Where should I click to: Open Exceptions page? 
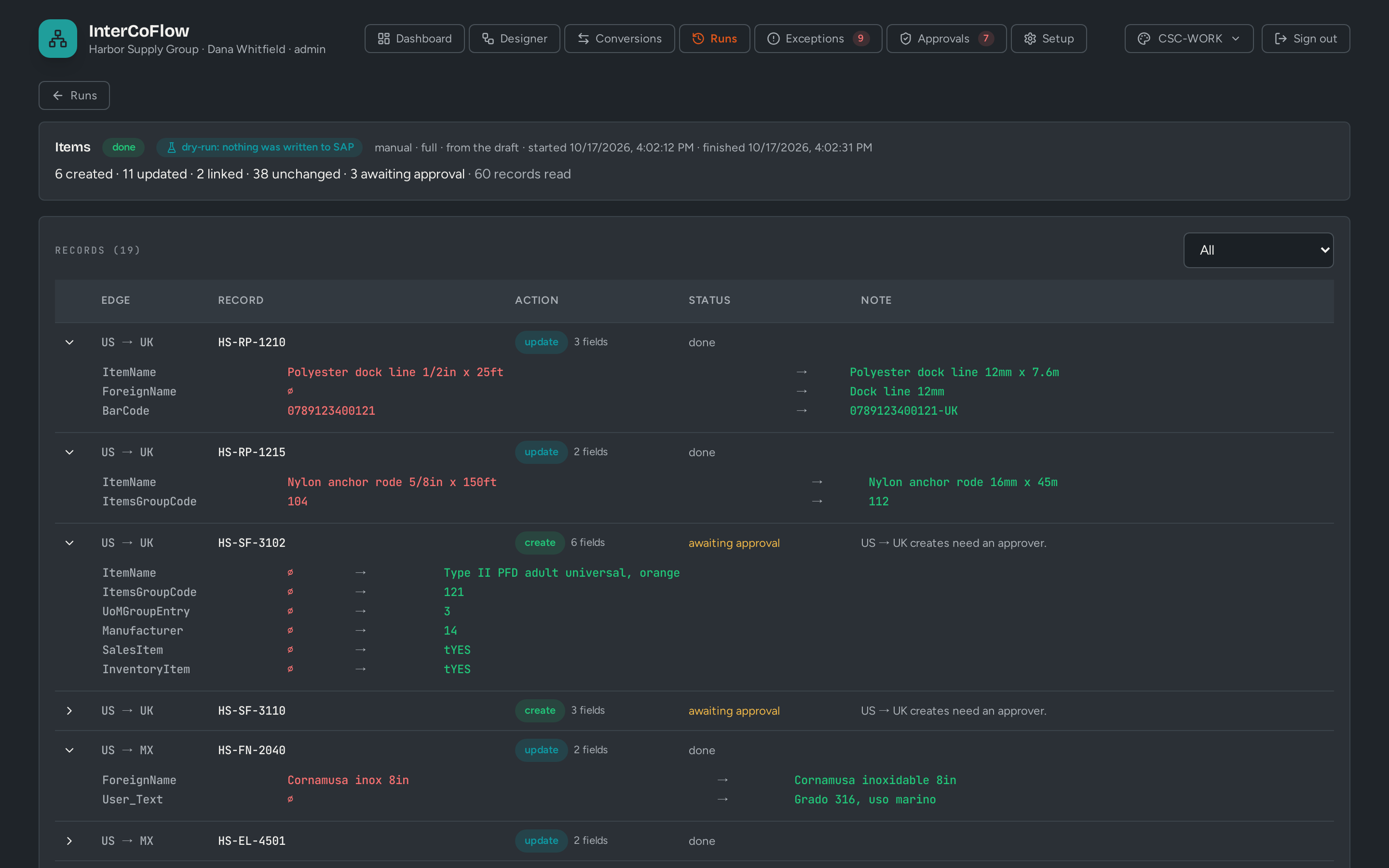(x=818, y=39)
